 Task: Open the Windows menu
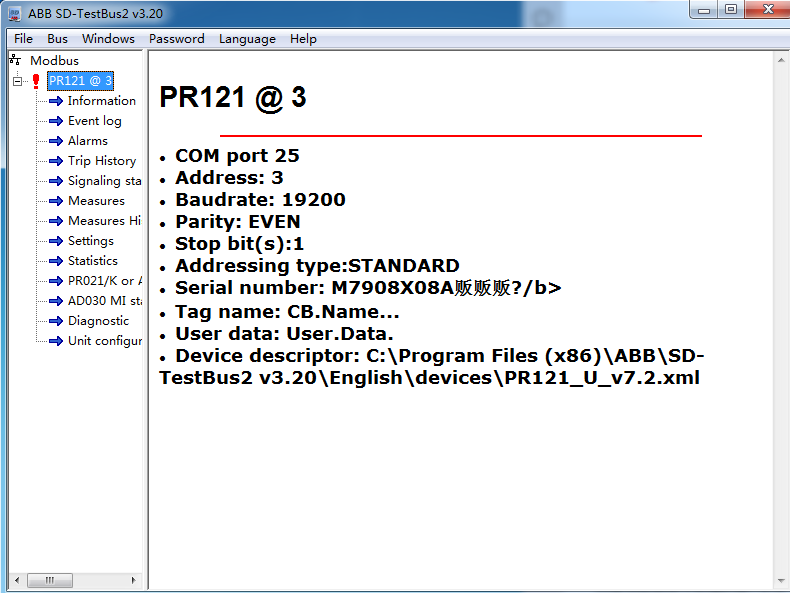tap(108, 39)
